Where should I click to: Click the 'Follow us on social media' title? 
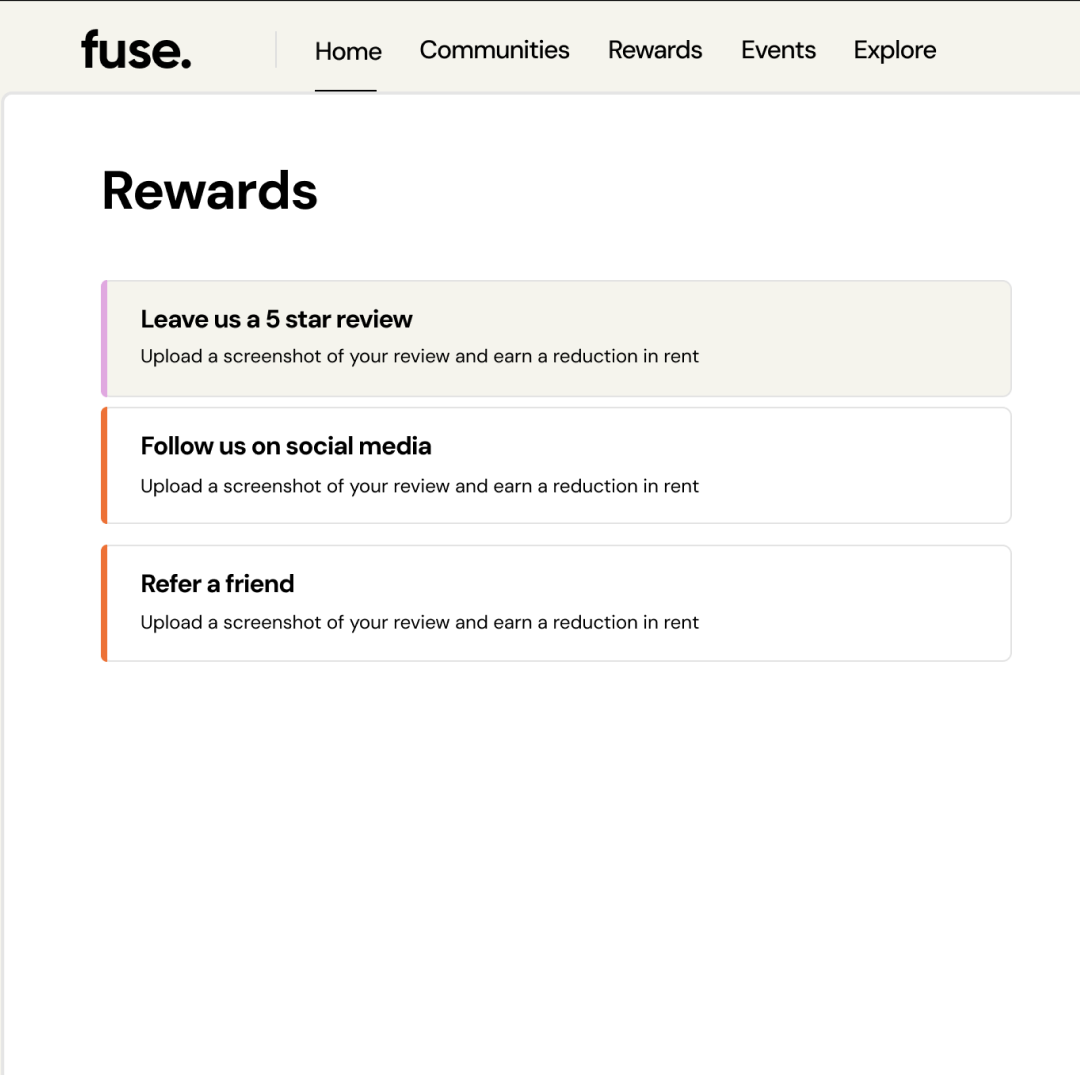point(286,446)
